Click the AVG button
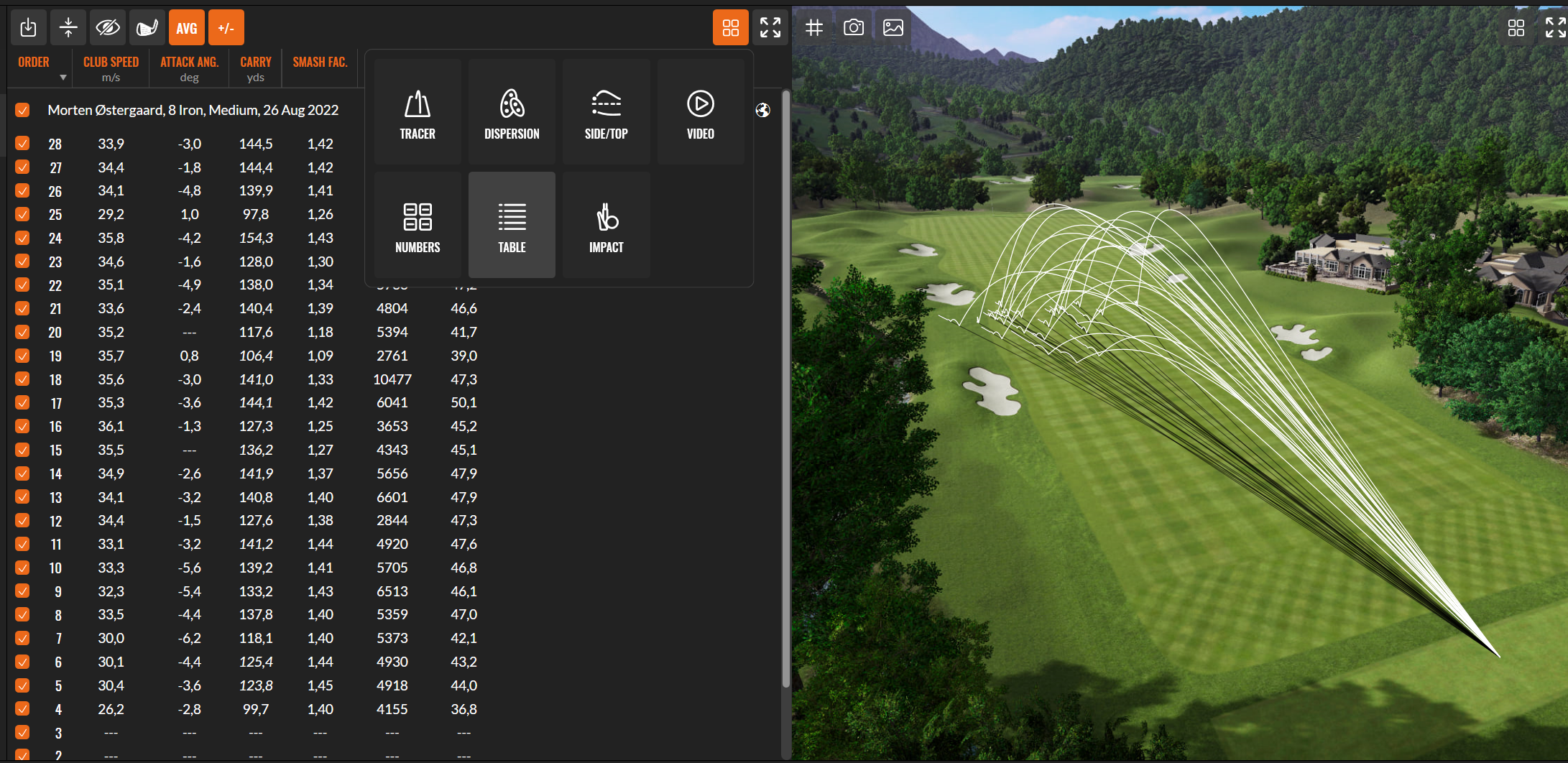1568x763 pixels. click(186, 27)
